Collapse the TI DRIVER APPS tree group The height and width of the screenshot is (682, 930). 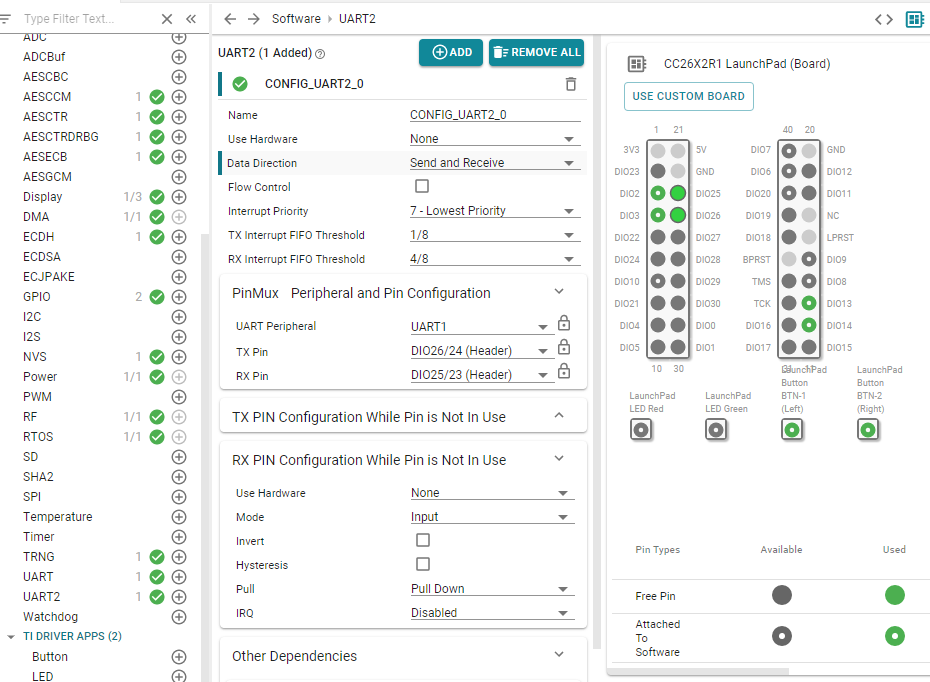coord(11,636)
